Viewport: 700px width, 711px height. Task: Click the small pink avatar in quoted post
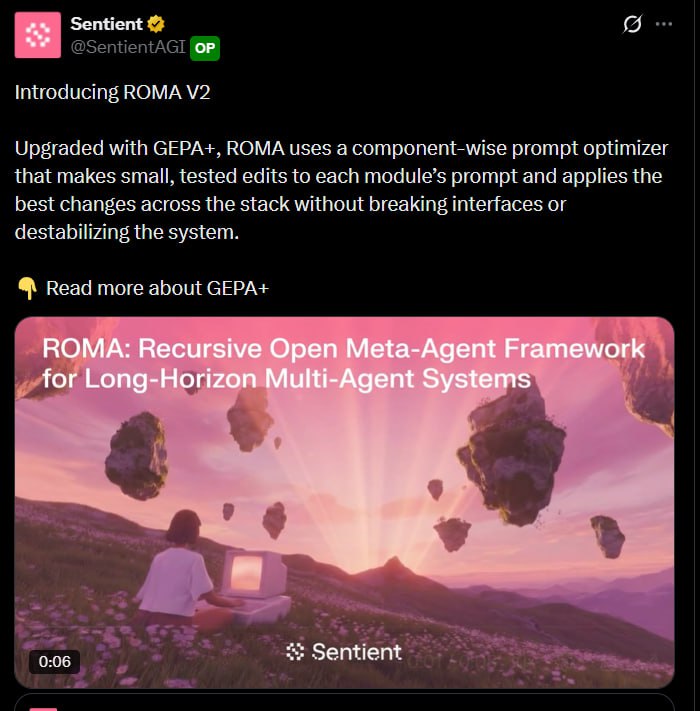coord(44,709)
